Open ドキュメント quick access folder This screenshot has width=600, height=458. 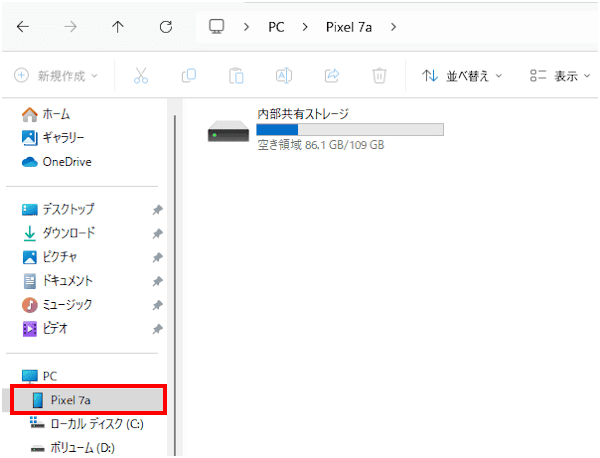coord(57,281)
